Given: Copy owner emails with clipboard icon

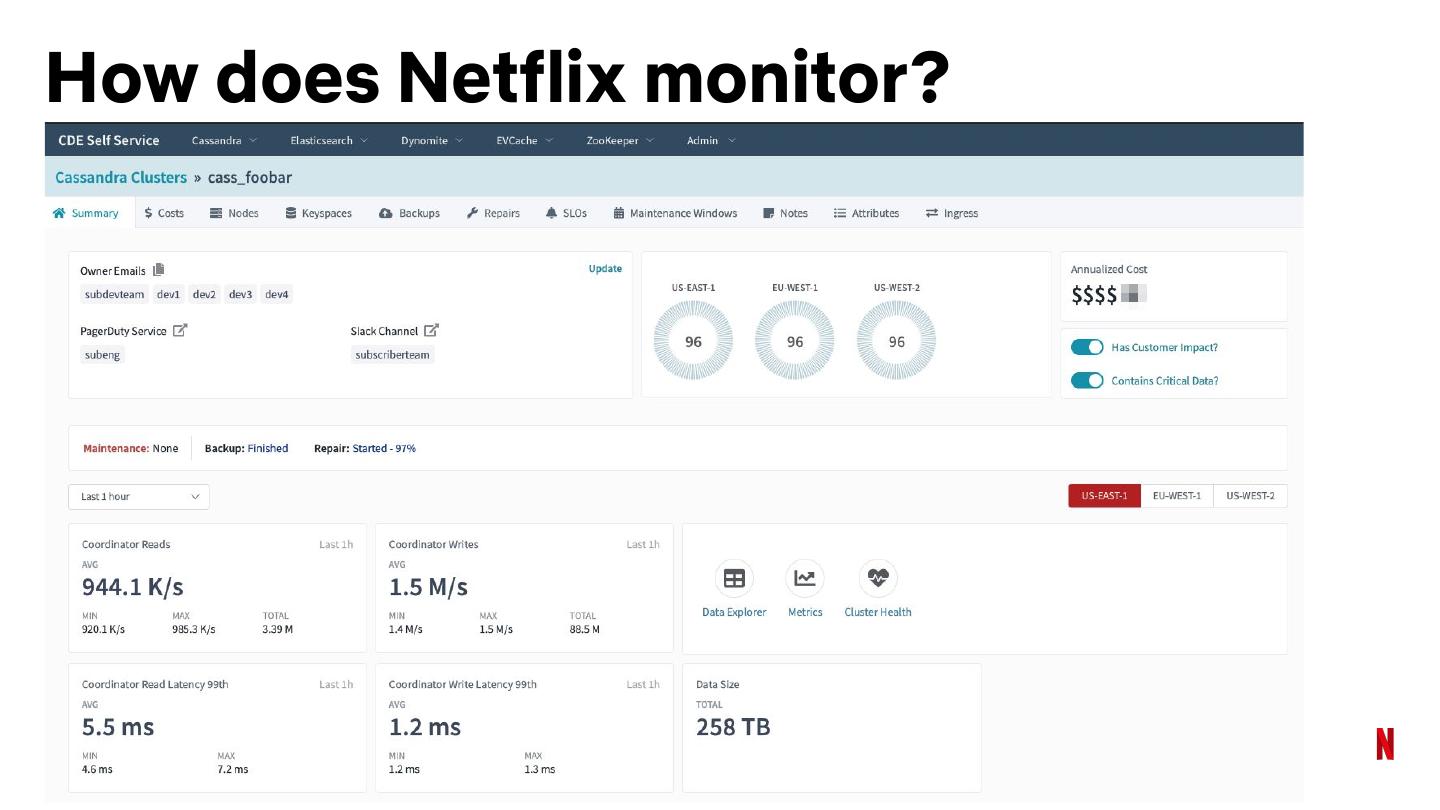Looking at the screenshot, I should point(159,270).
